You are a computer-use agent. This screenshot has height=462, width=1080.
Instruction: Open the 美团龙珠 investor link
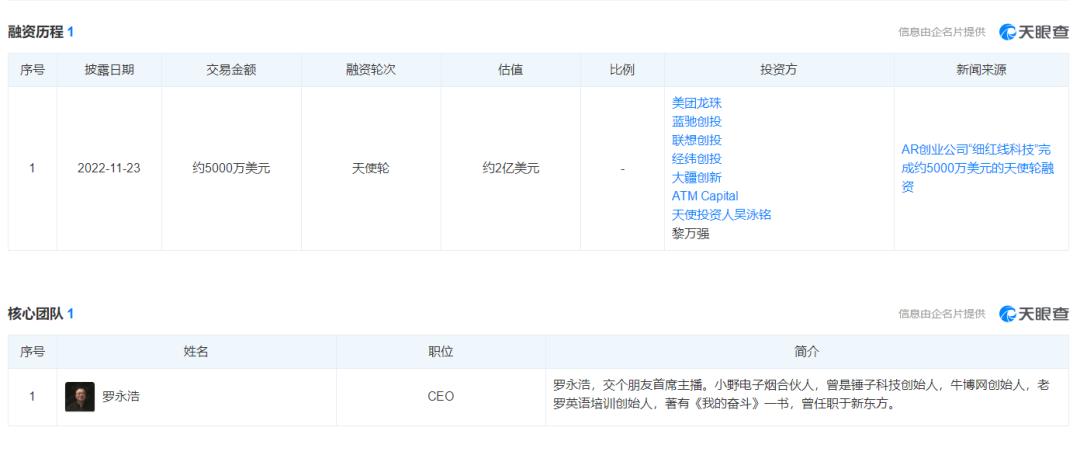pyautogui.click(x=696, y=103)
